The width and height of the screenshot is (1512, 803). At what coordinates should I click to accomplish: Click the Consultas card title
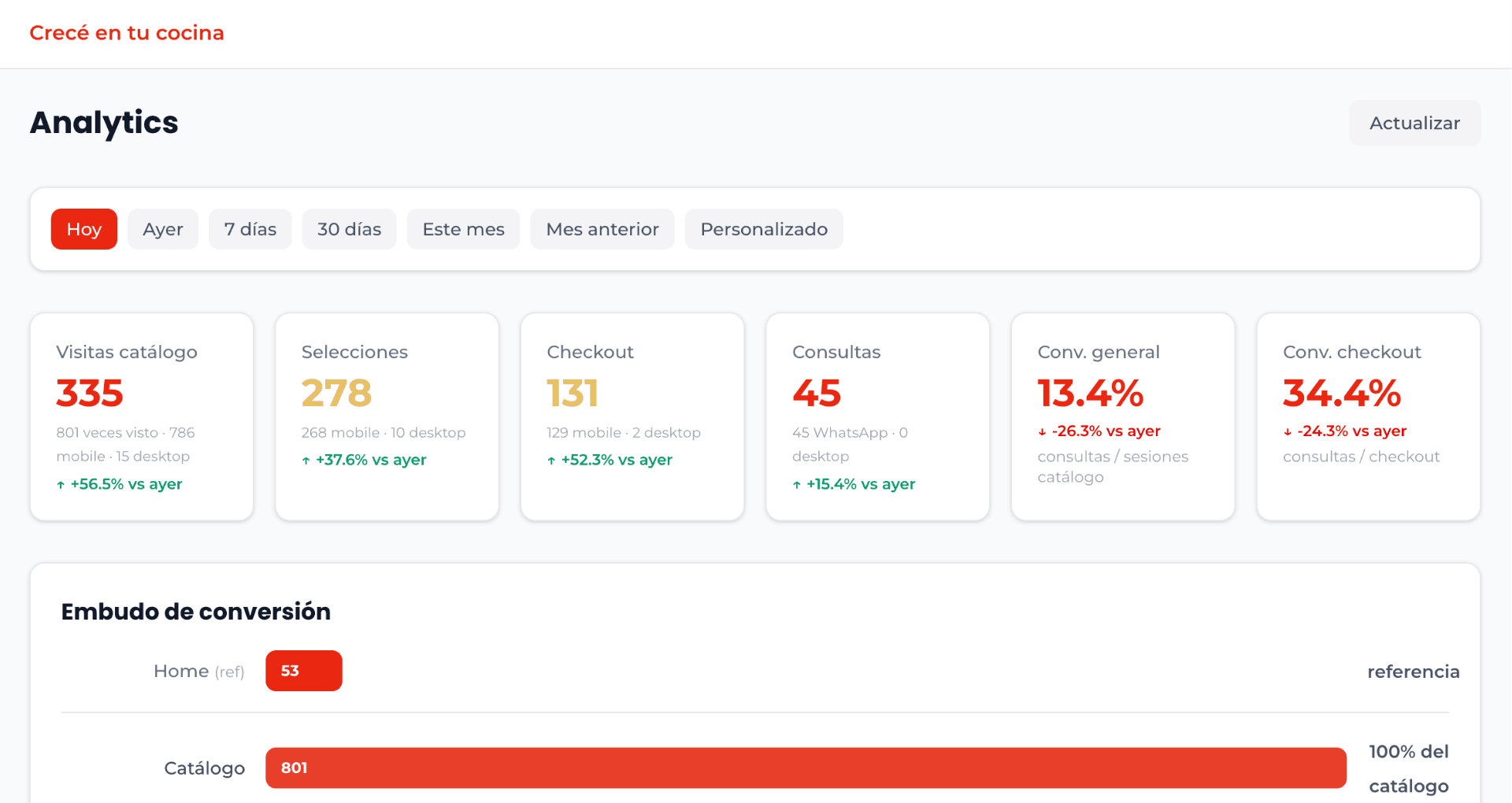[x=836, y=352]
